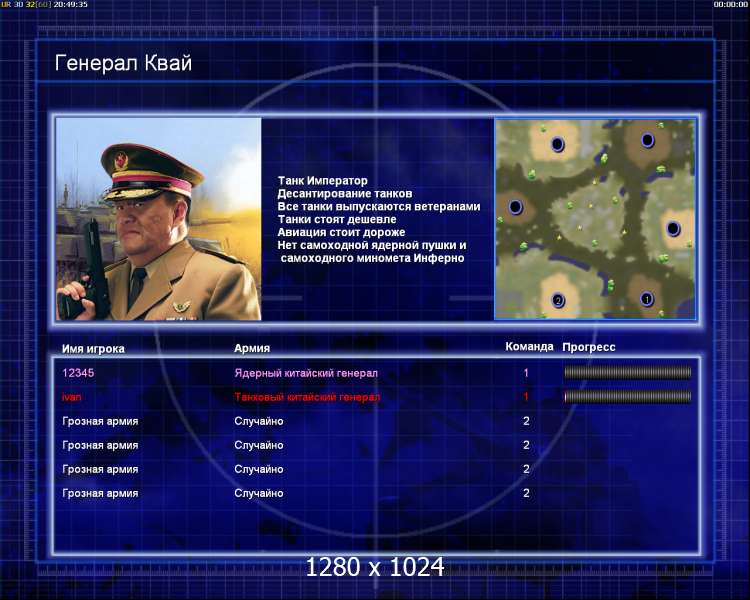Click the 'Имя игрока' column header

pos(93,349)
